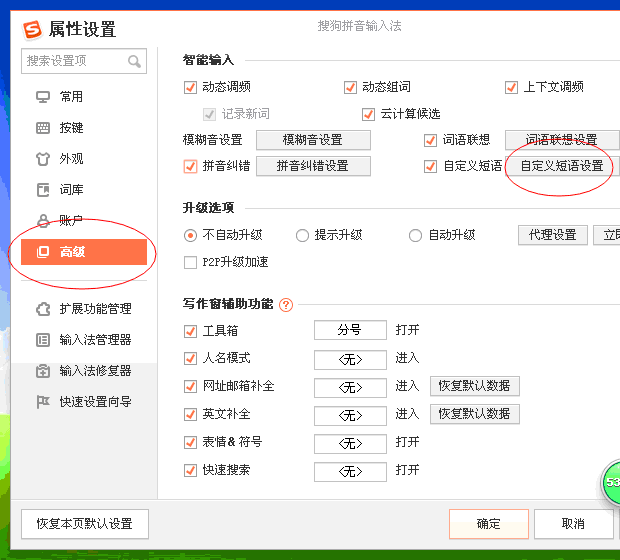Click the 搜索设置项 search field
This screenshot has width=620, height=560.
[x=84, y=61]
